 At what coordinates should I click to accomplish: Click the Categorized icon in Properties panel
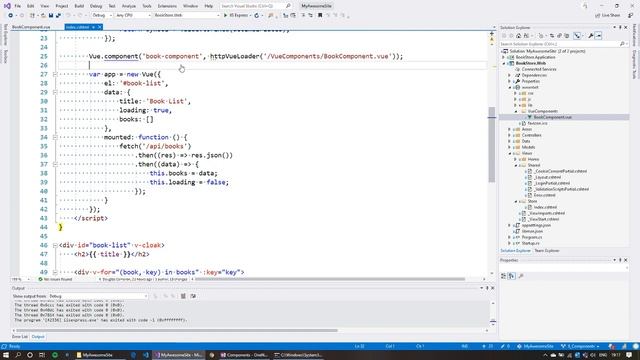point(503,276)
